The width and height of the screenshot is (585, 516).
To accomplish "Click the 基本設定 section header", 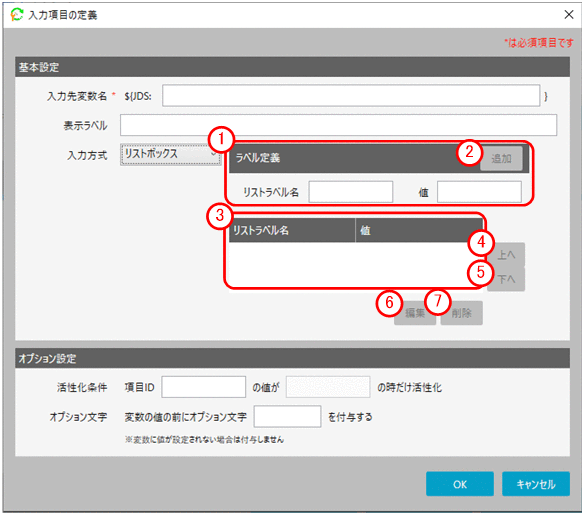I will [x=292, y=67].
